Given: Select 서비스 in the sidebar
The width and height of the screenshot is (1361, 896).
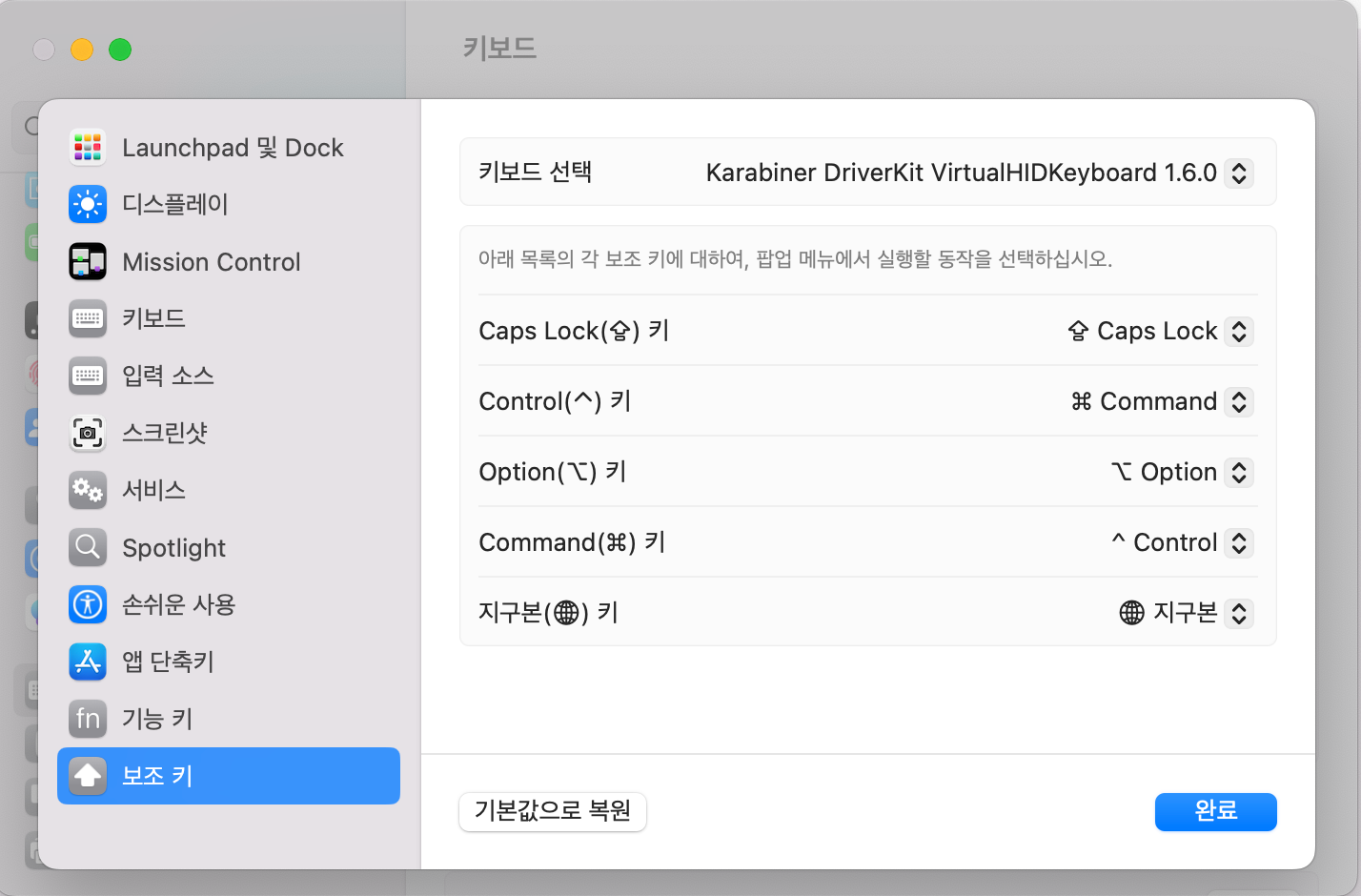Looking at the screenshot, I should click(229, 490).
